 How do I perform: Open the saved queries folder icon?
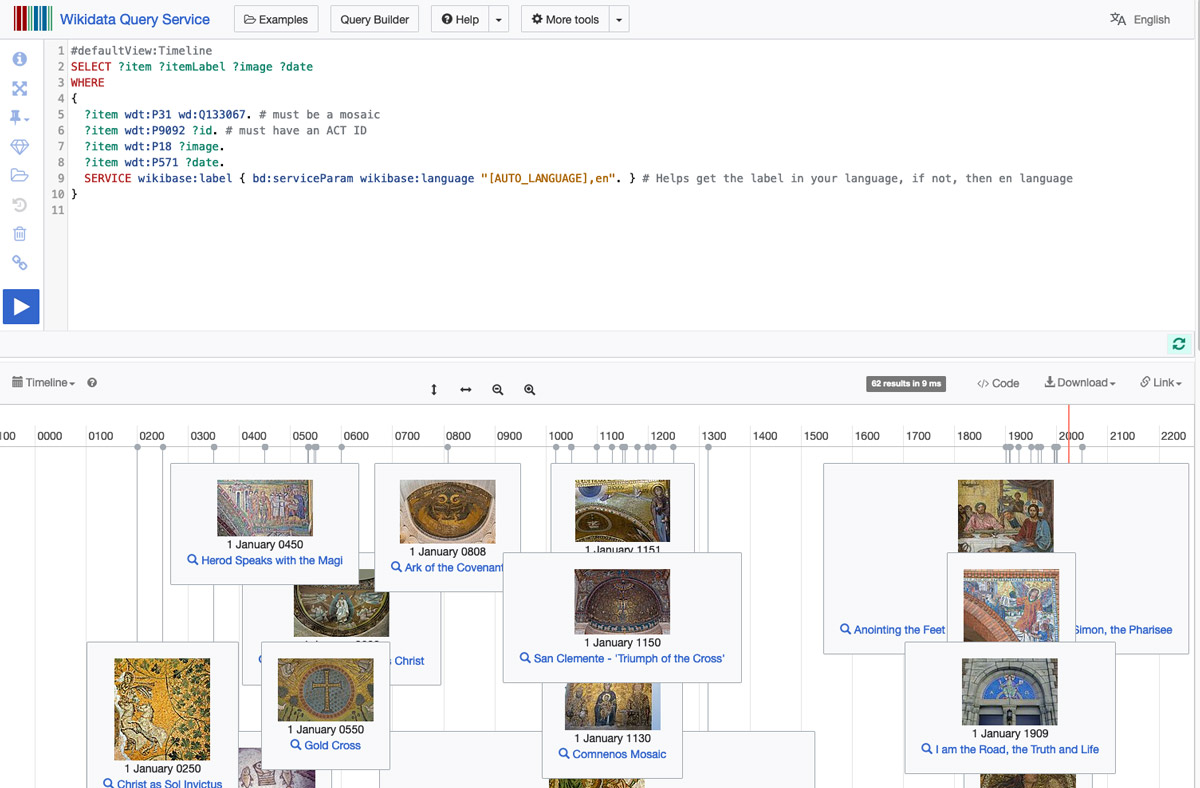19,176
